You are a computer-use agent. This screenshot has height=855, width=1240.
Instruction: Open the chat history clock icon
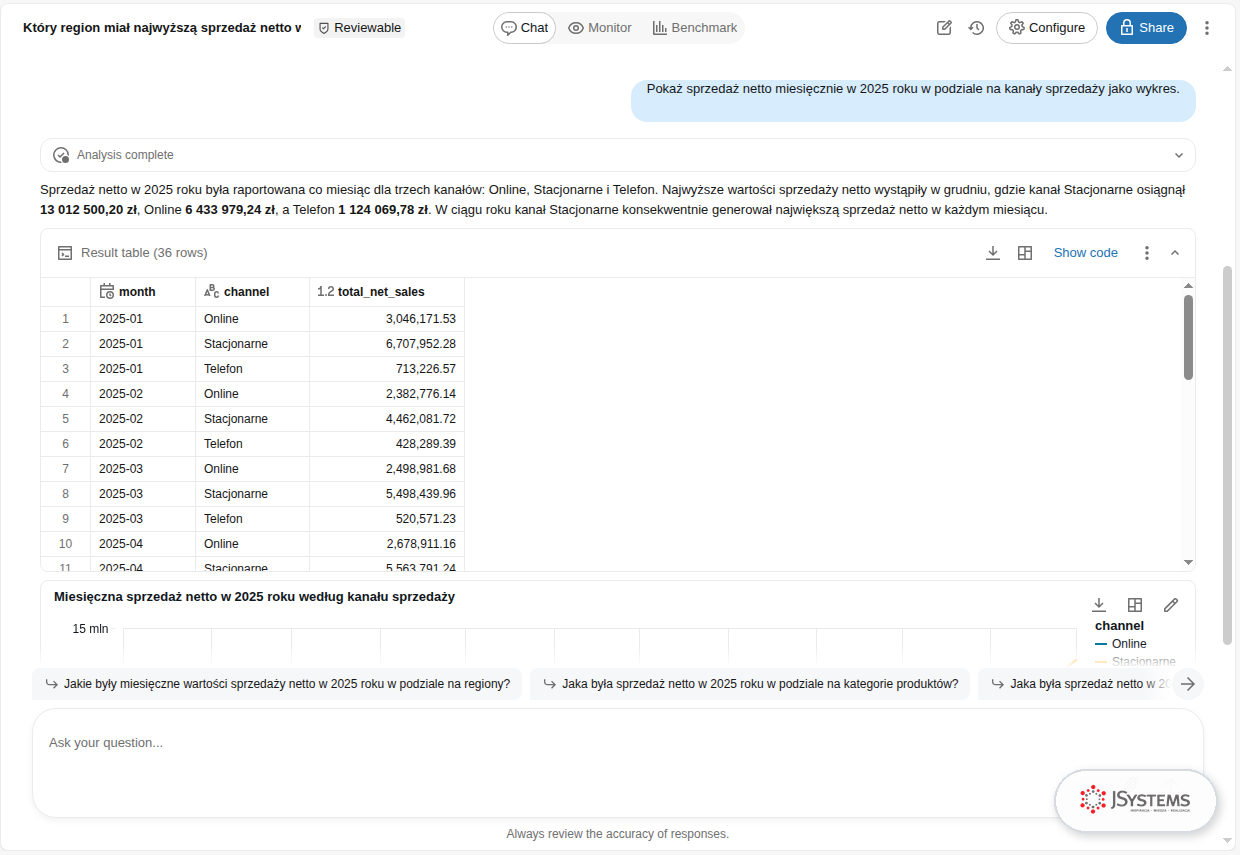(x=976, y=28)
